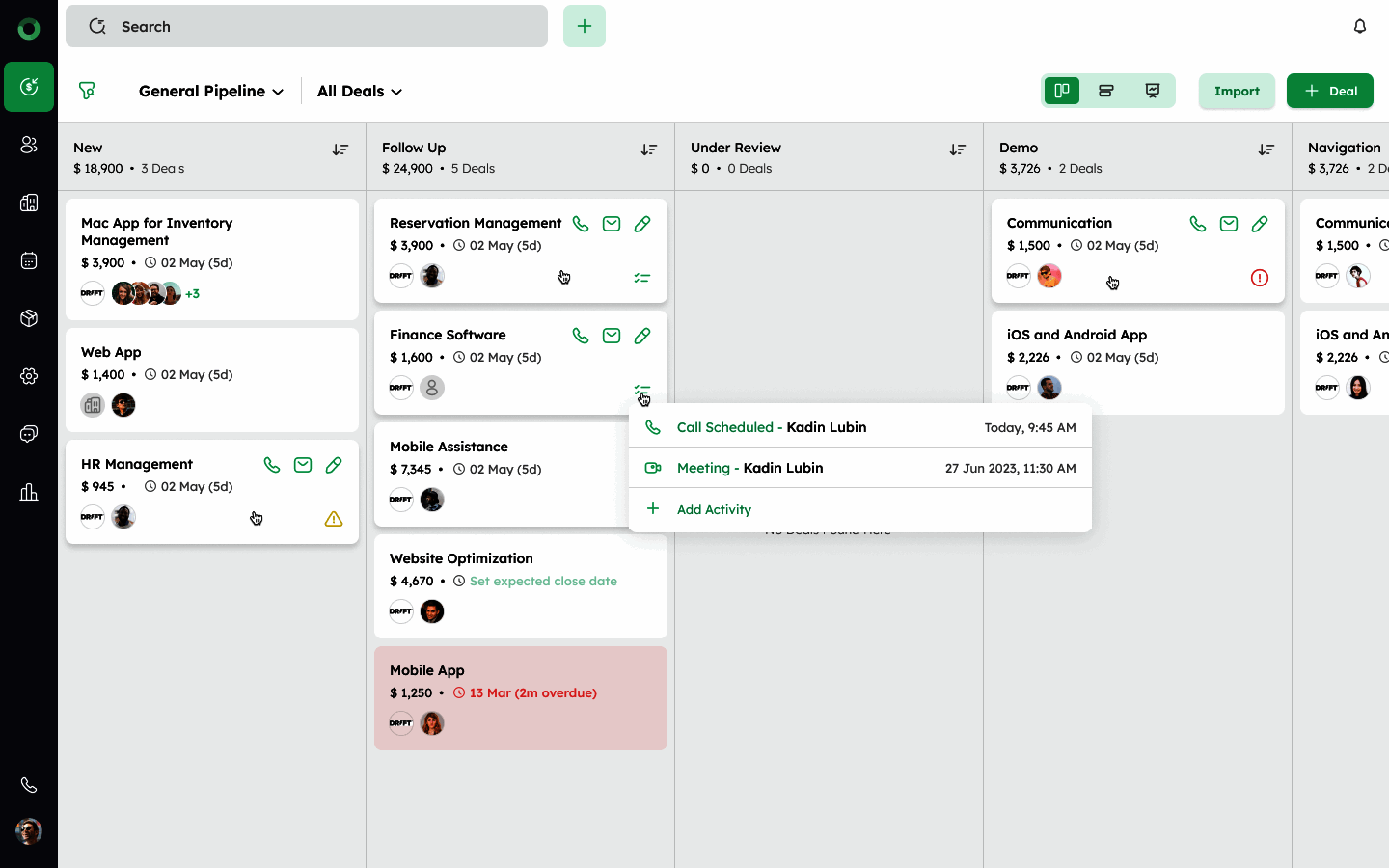This screenshot has width=1389, height=868.
Task: Focus the Search input field
Action: click(318, 26)
